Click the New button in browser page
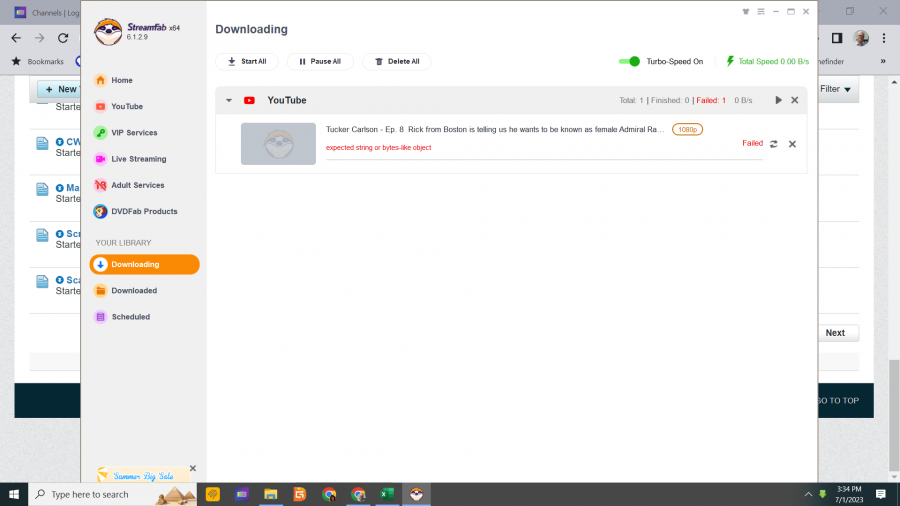 pyautogui.click(x=59, y=89)
